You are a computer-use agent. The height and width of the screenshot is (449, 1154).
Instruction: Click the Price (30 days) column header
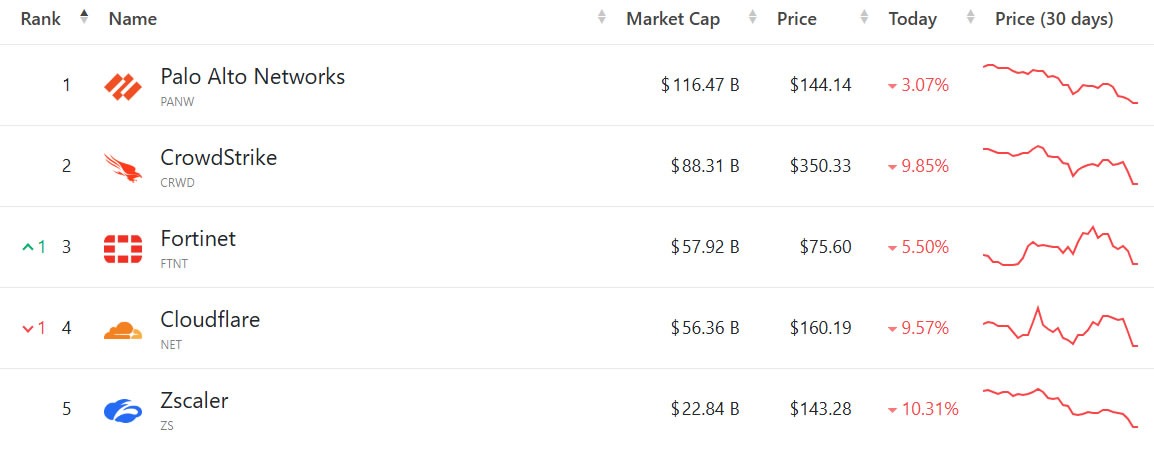pos(1054,19)
